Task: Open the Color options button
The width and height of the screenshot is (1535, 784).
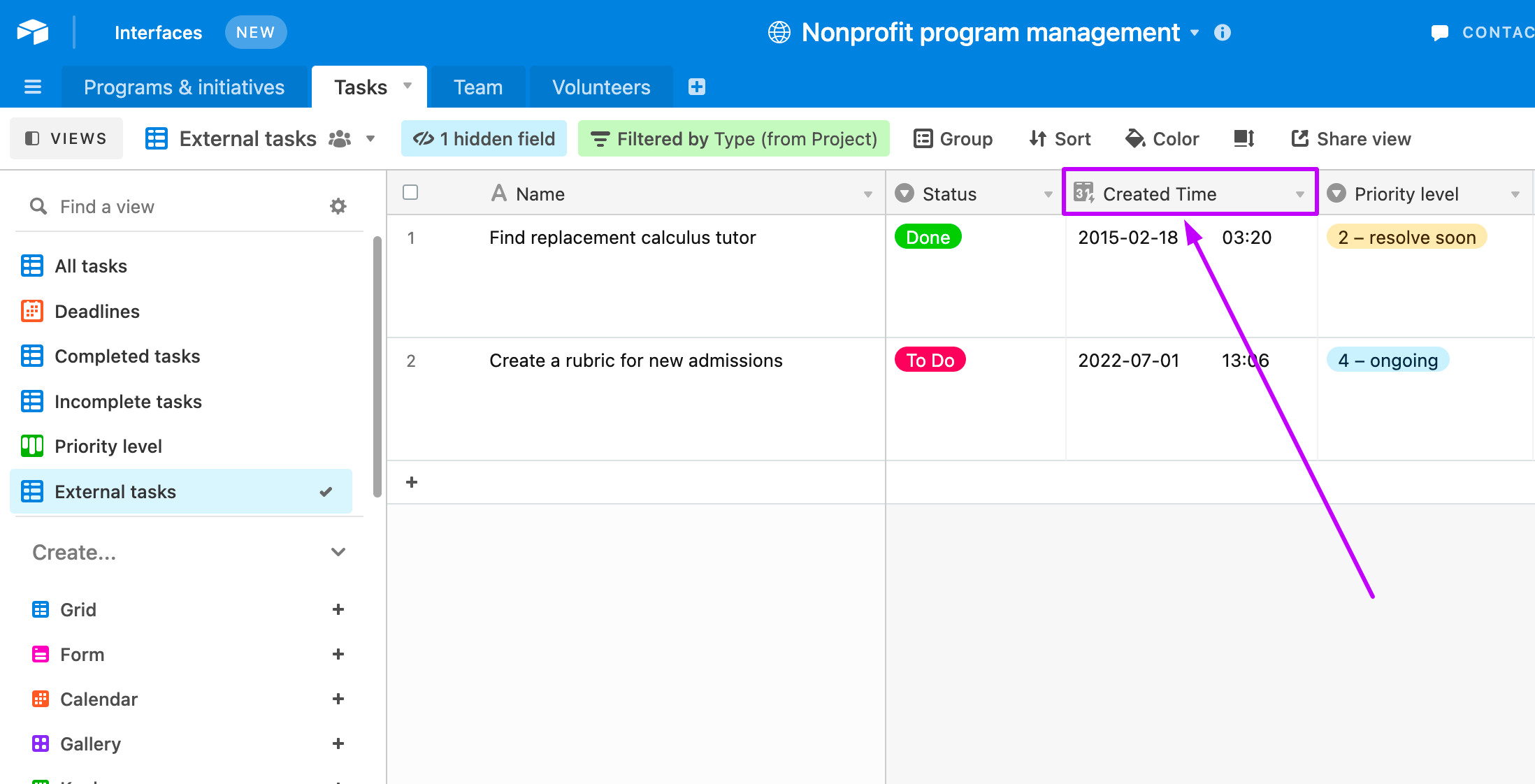Action: tap(1162, 138)
